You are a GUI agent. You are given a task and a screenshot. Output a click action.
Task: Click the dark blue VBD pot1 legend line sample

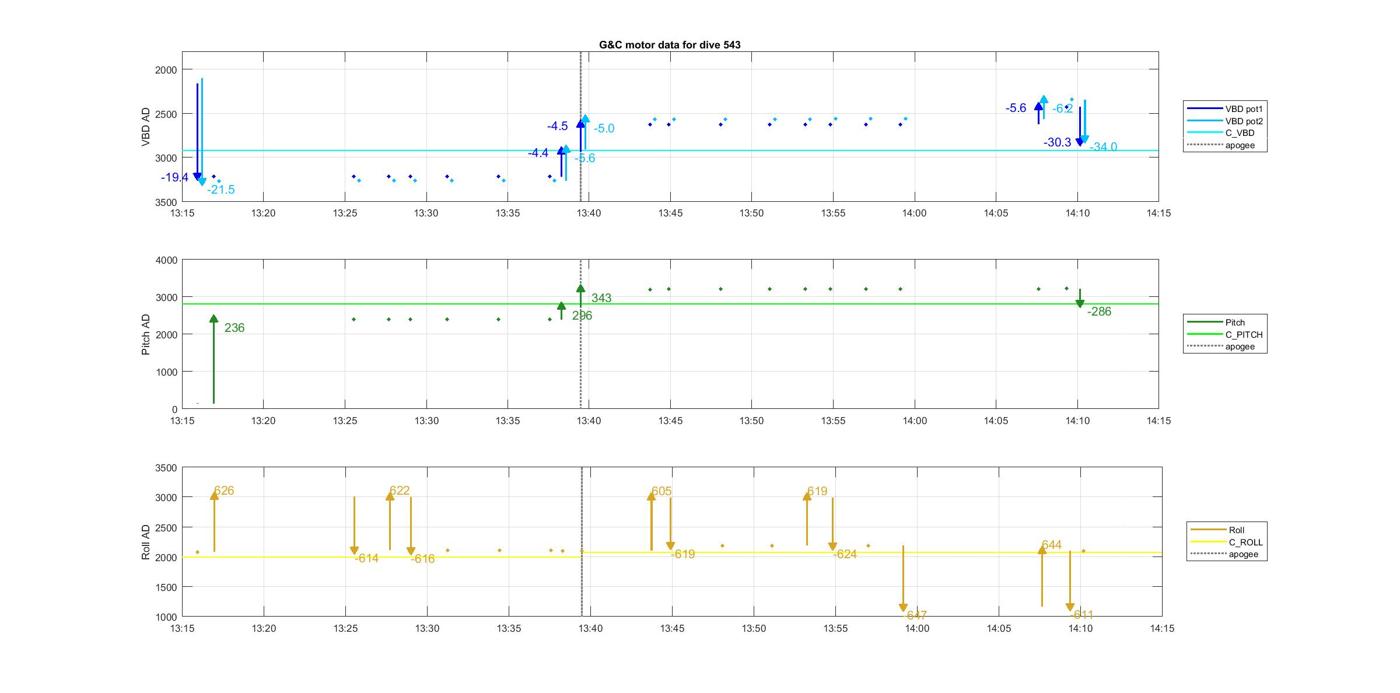coord(1204,108)
